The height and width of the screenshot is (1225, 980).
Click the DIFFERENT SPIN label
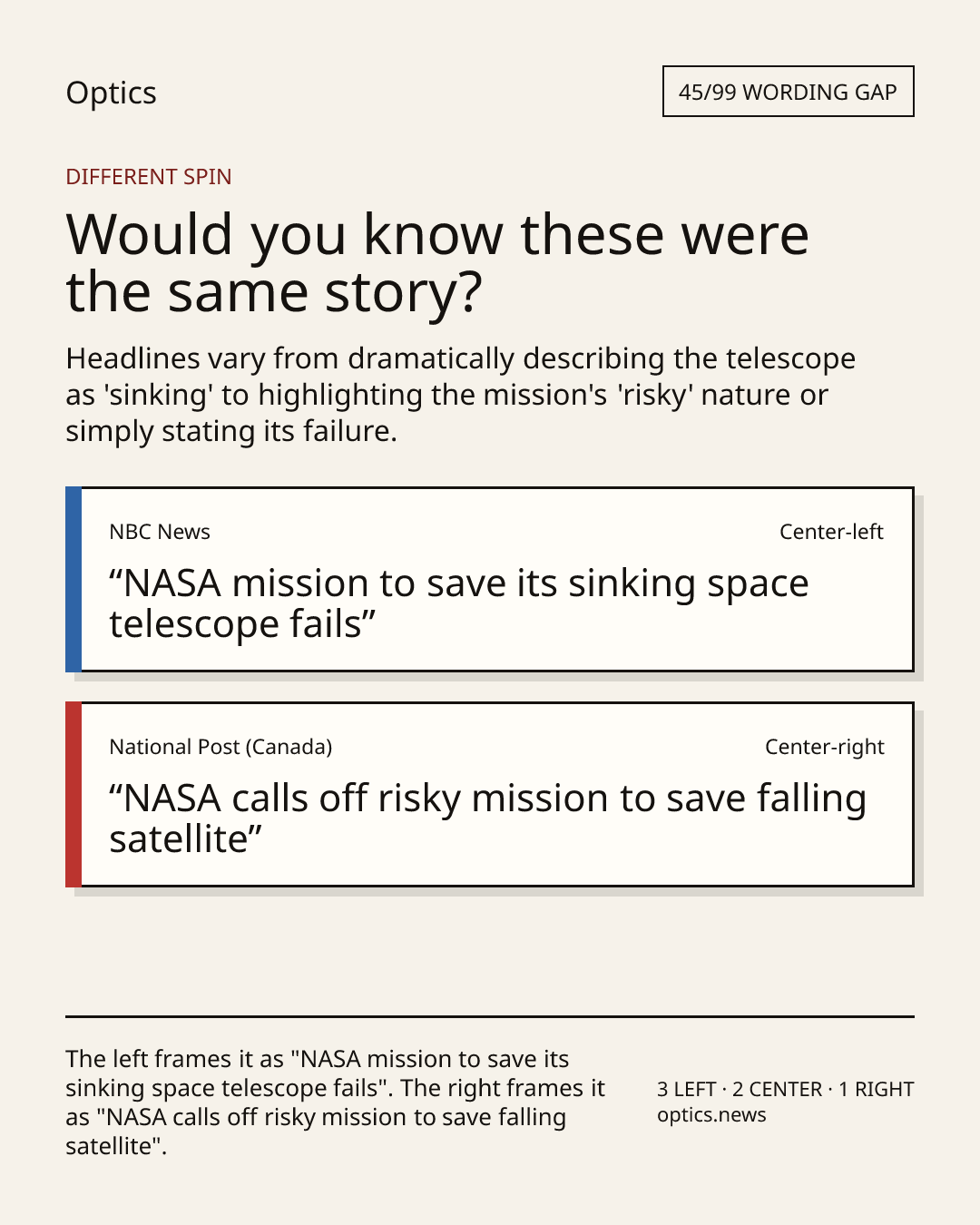click(x=149, y=177)
